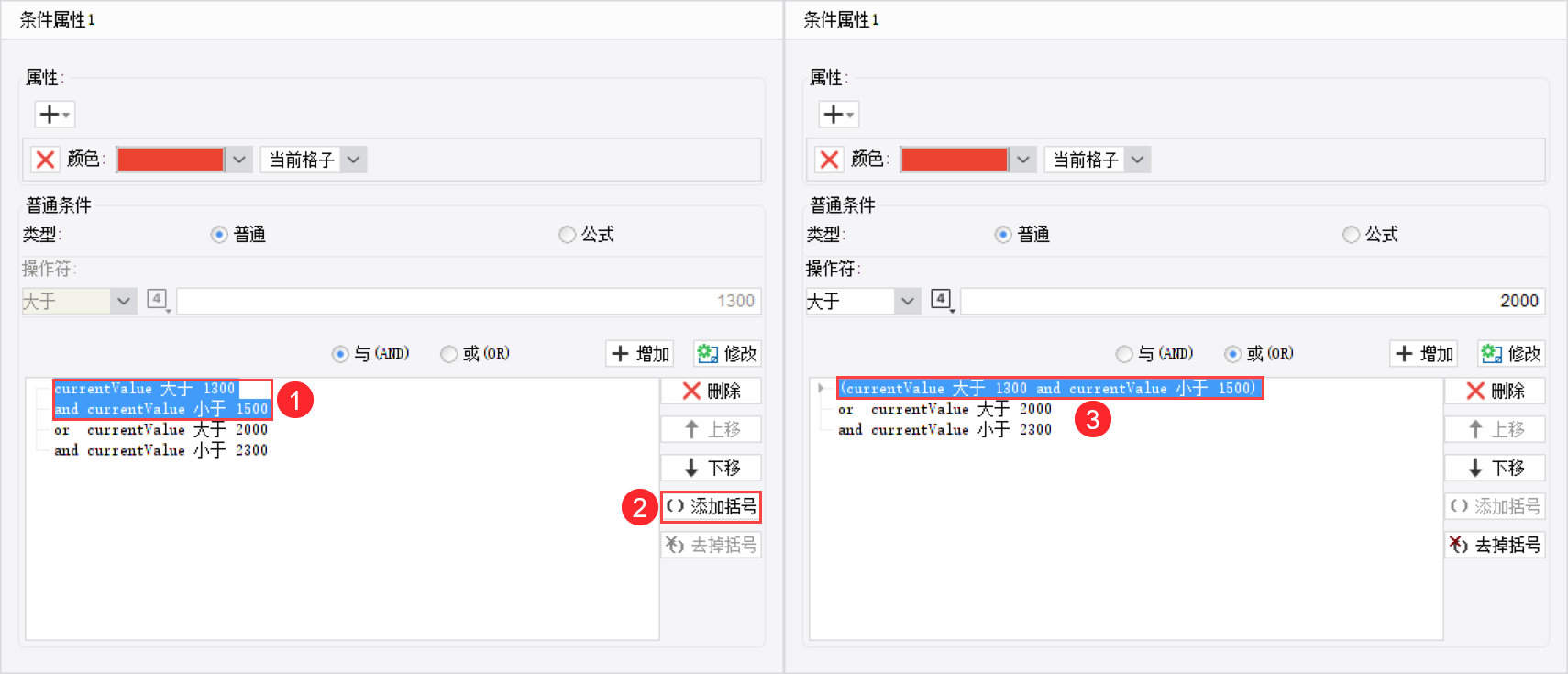1568x674 pixels.
Task: Click the value field showing 2000
Action: point(1253,301)
